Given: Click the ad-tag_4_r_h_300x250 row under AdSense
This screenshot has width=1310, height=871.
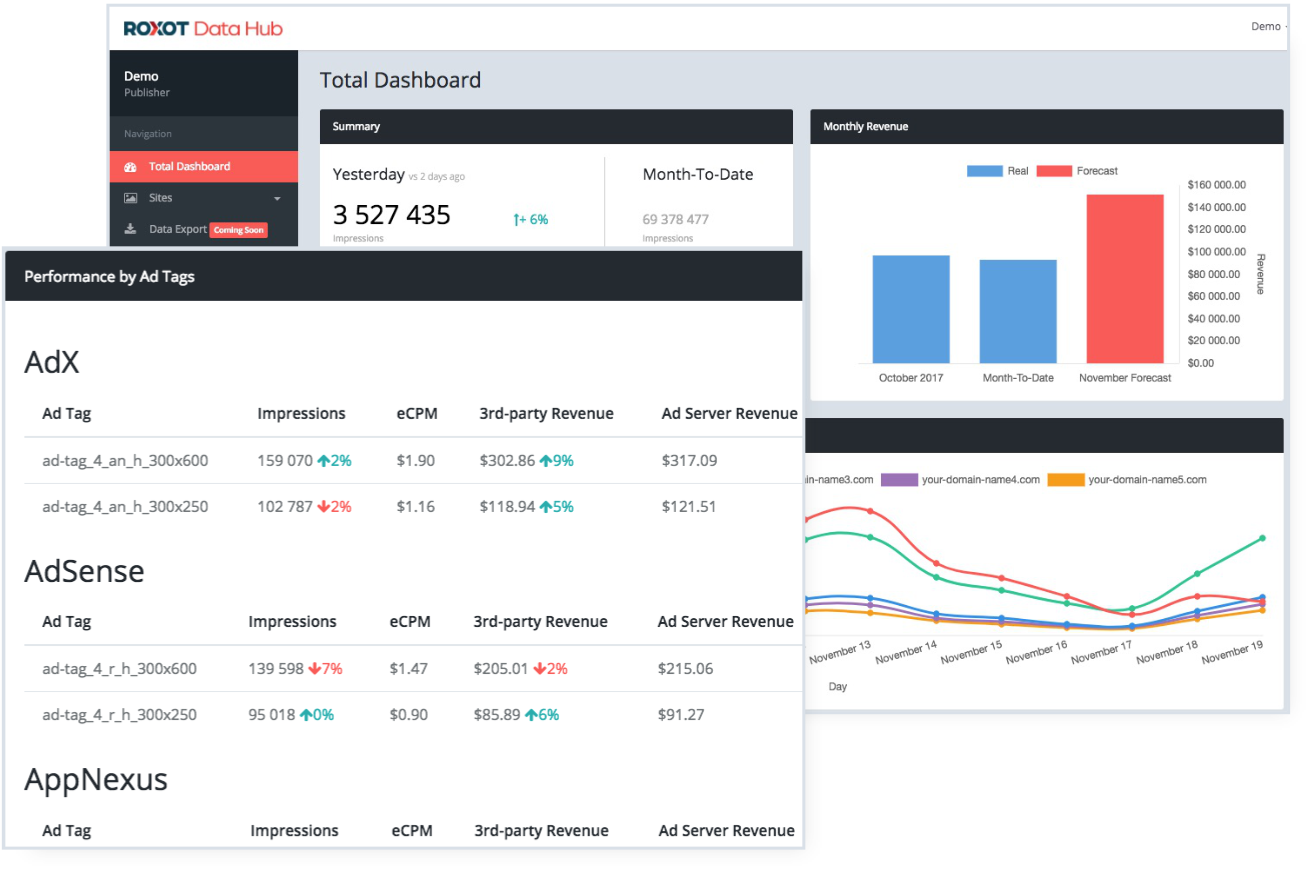Looking at the screenshot, I should click(x=119, y=715).
